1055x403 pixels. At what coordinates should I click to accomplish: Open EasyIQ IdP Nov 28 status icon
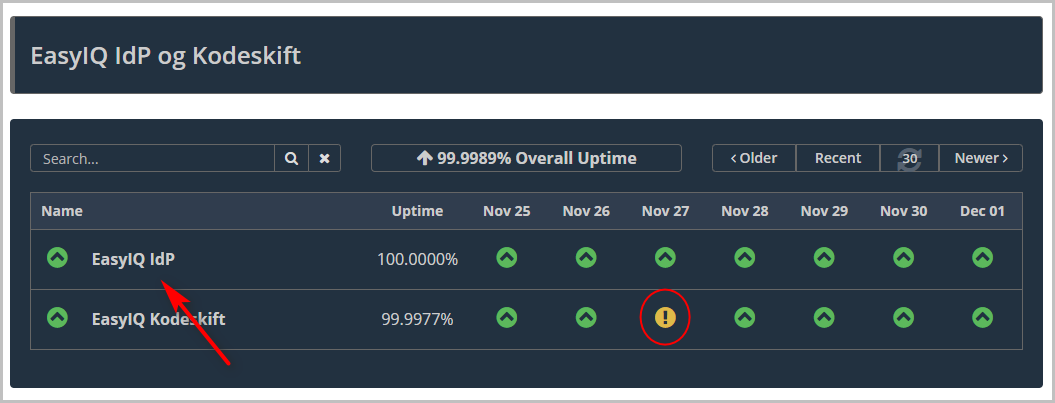(x=745, y=258)
